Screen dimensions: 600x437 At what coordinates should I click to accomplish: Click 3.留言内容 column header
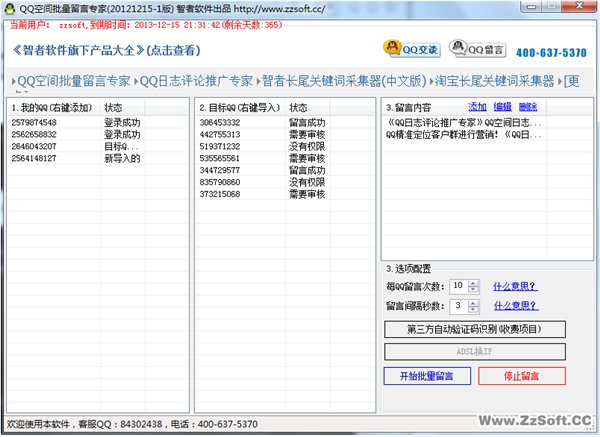point(409,108)
